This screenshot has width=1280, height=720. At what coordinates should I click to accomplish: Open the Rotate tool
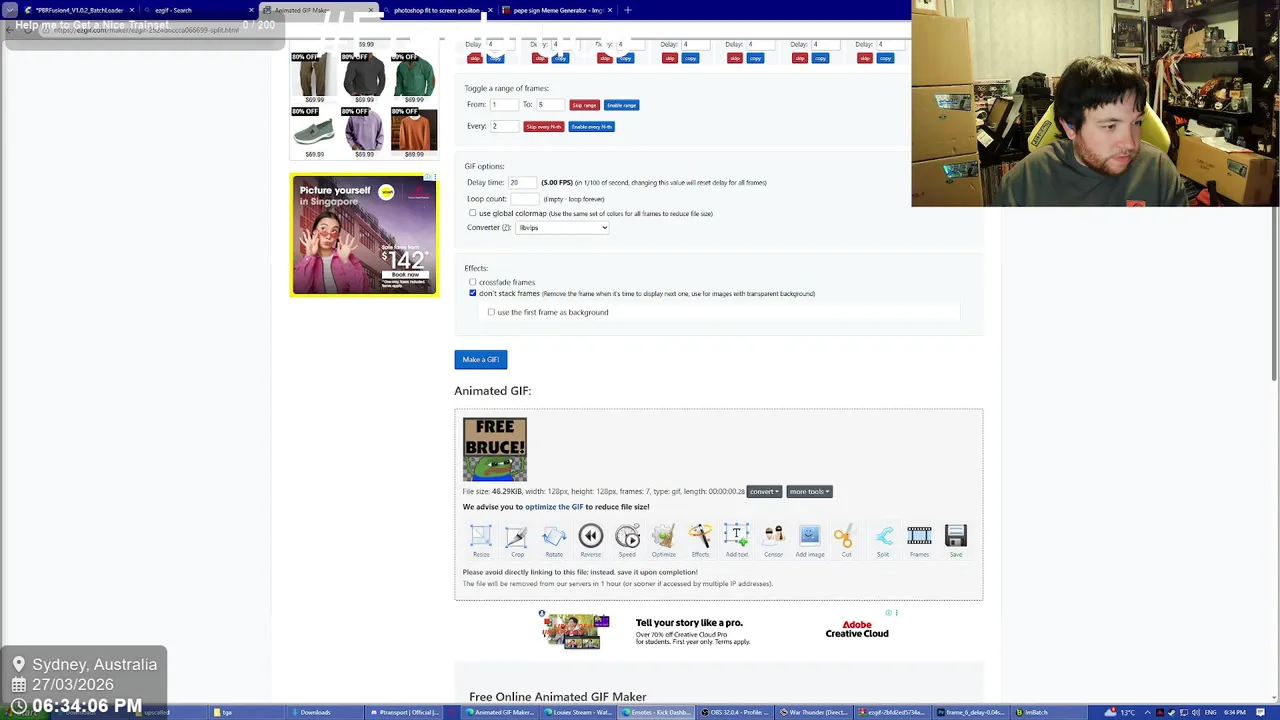pyautogui.click(x=554, y=541)
